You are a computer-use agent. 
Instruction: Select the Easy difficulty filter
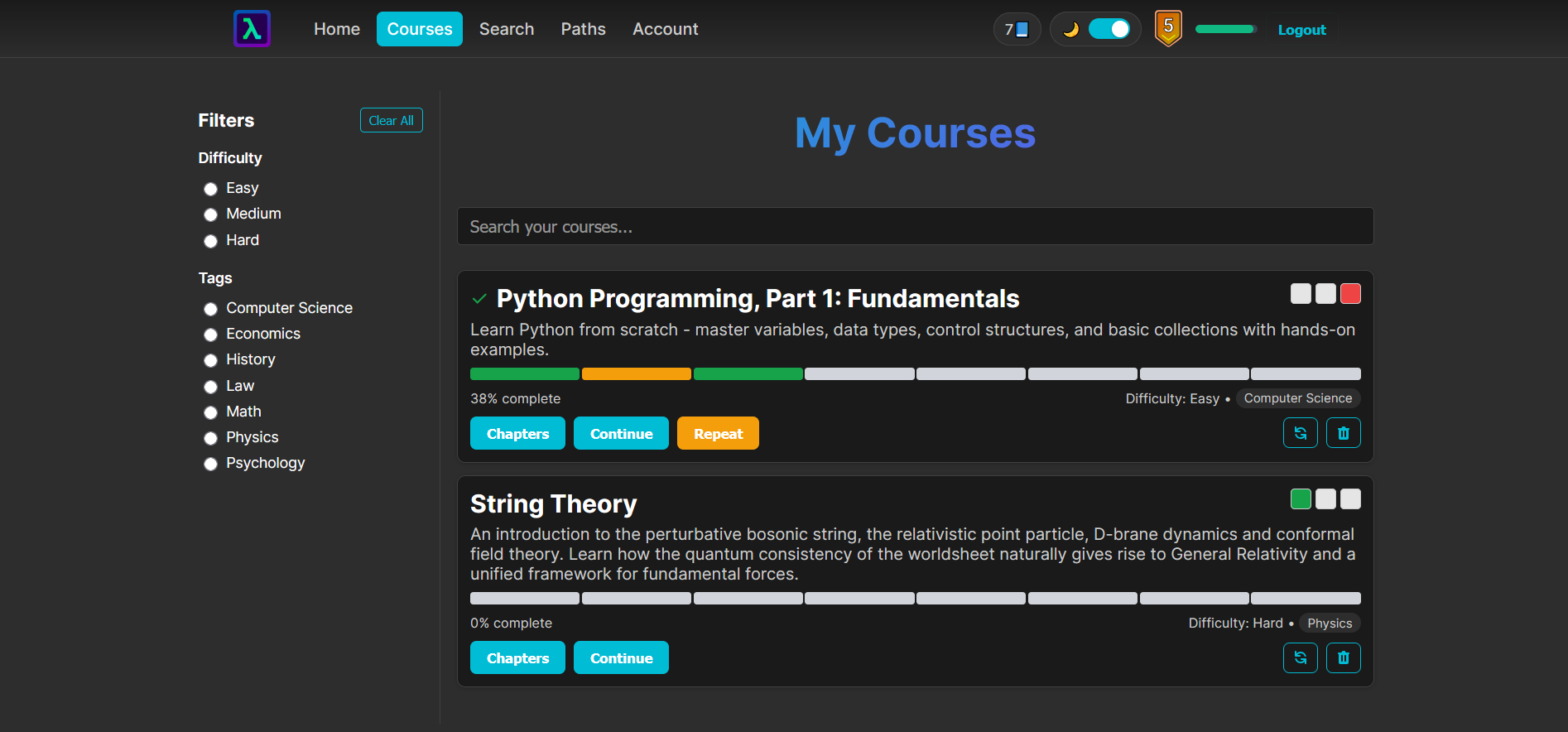210,189
